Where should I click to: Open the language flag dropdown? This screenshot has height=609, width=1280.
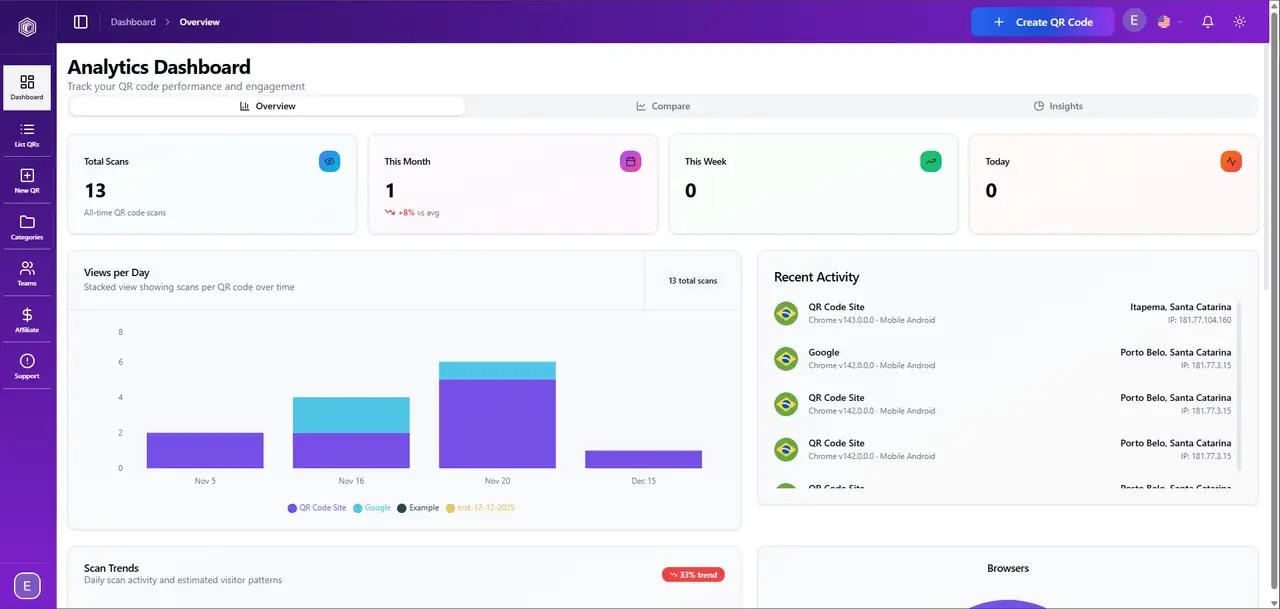1168,21
